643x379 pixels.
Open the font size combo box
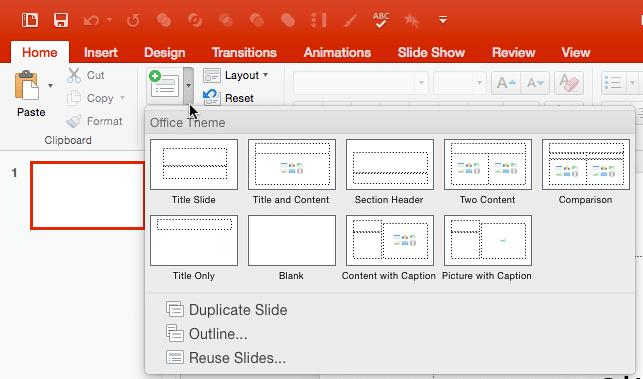(x=460, y=83)
